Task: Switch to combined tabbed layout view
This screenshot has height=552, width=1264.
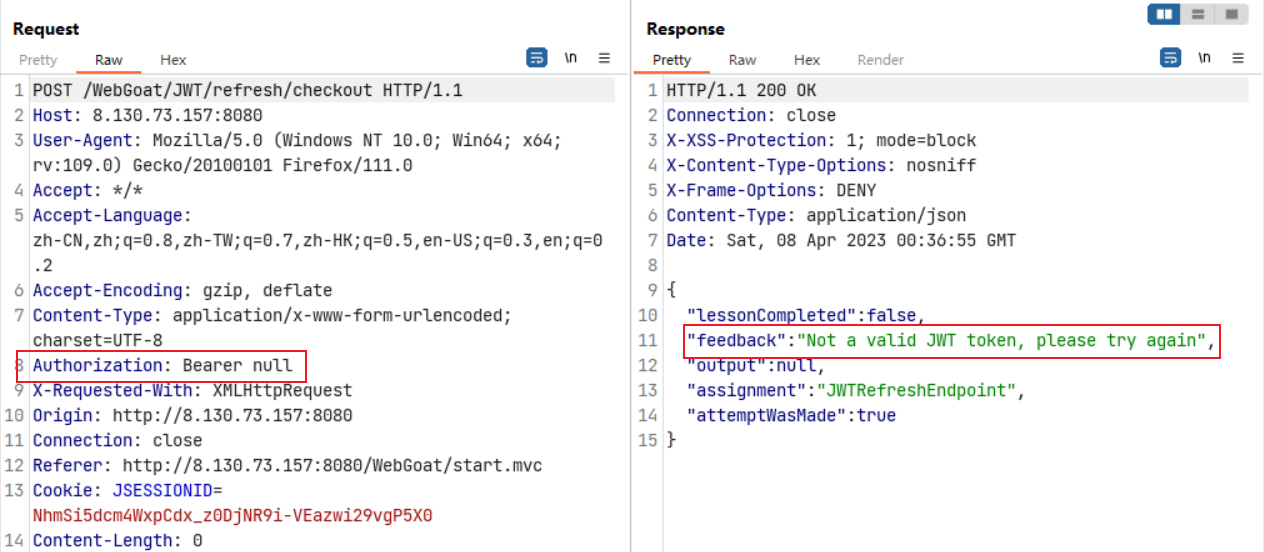Action: (x=1231, y=15)
